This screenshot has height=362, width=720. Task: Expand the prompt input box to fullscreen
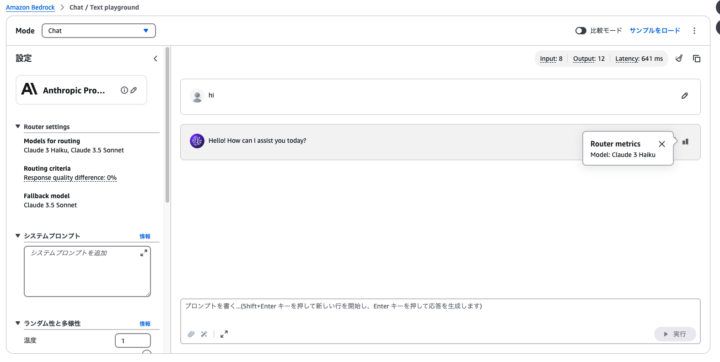tap(224, 334)
